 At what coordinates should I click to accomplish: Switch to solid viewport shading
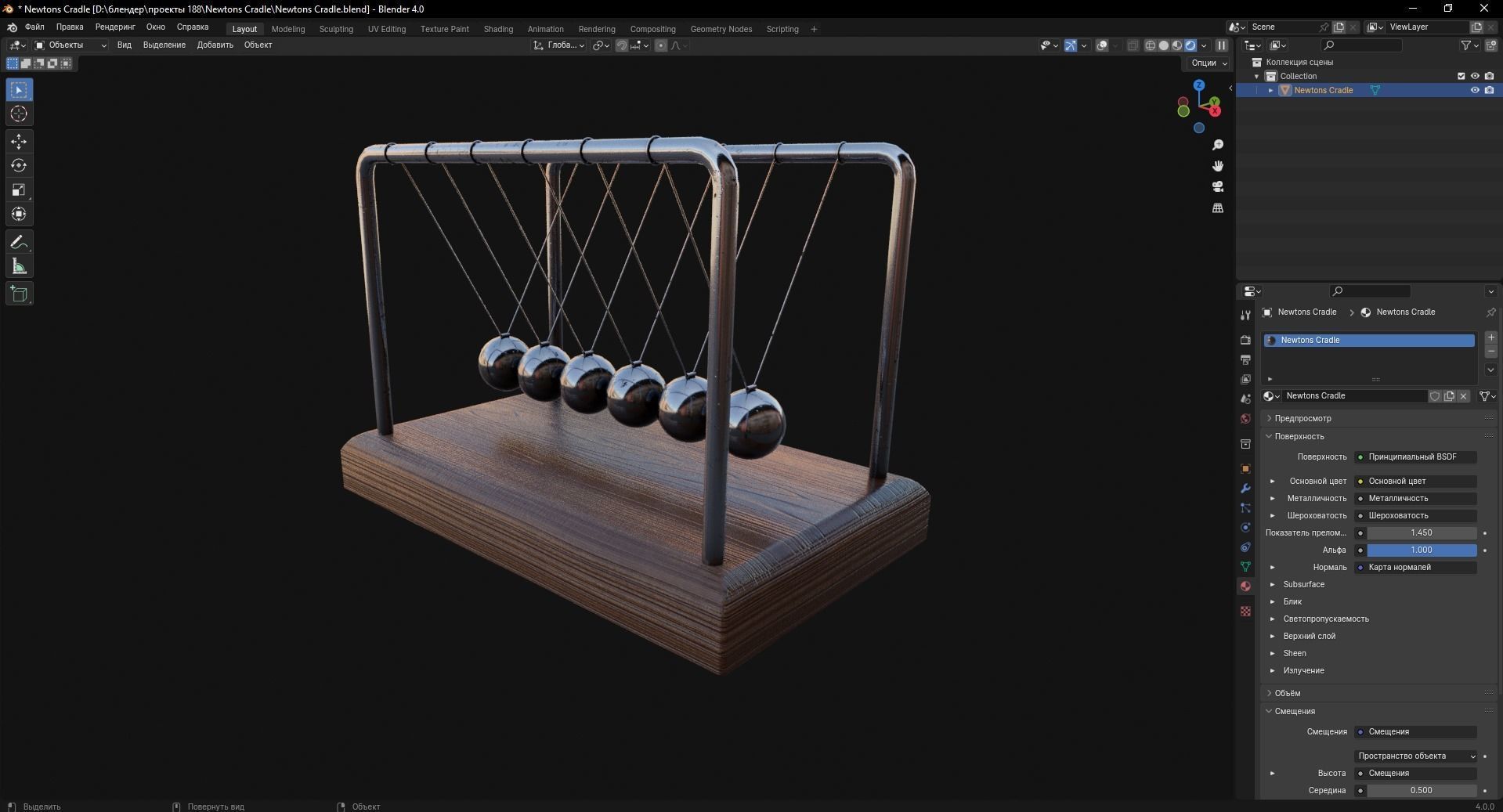click(x=1164, y=45)
